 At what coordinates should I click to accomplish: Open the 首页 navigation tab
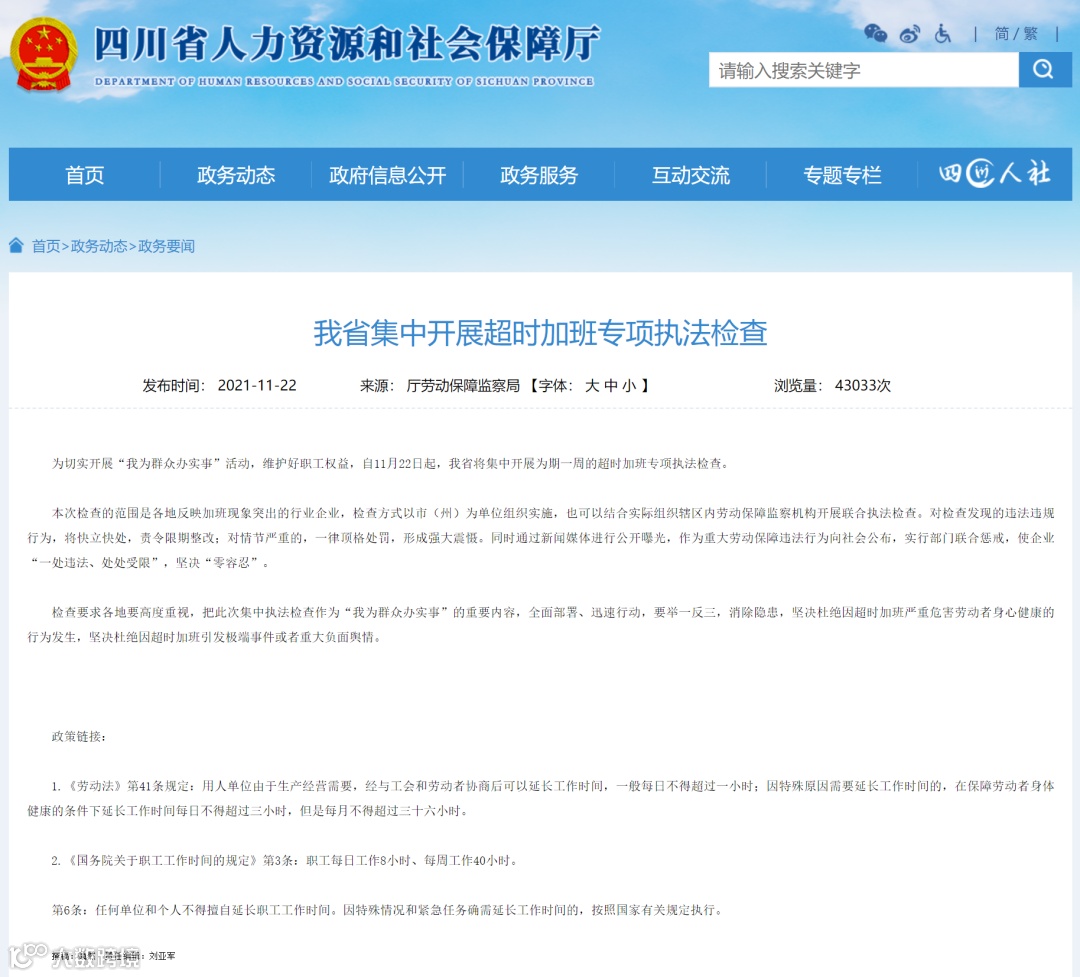[85, 175]
